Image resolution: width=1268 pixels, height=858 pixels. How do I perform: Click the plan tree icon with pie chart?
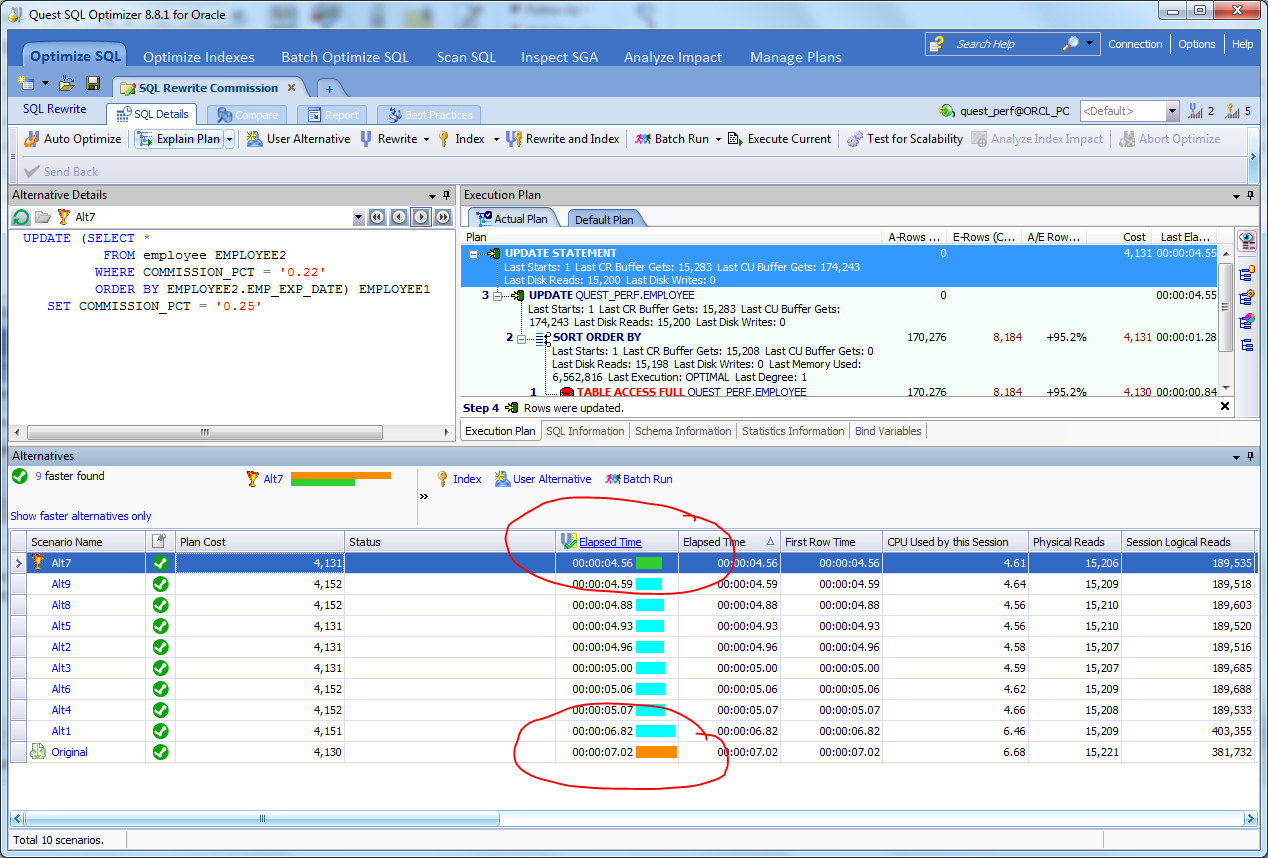tap(1247, 321)
